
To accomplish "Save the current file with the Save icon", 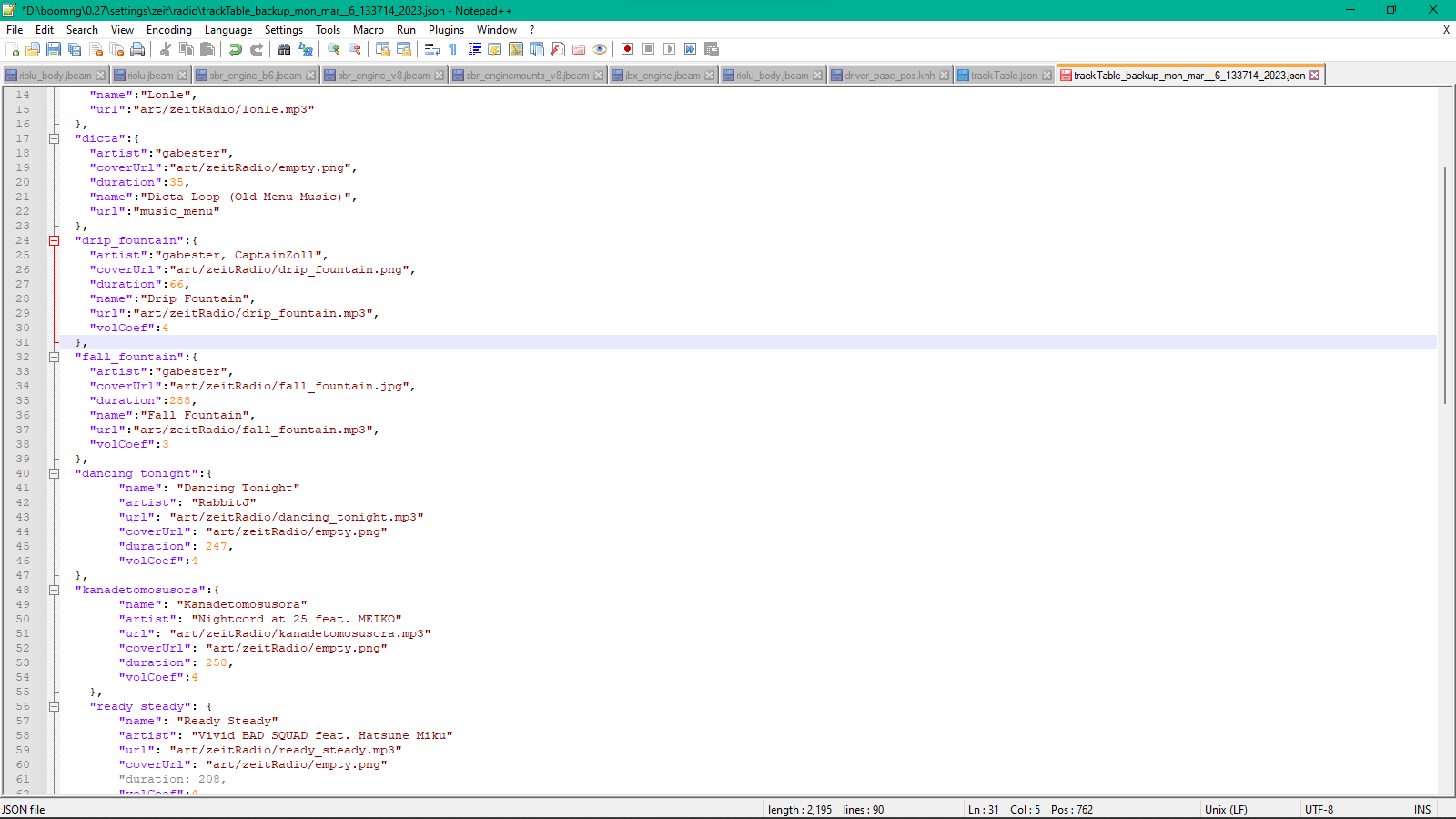I will point(54,49).
